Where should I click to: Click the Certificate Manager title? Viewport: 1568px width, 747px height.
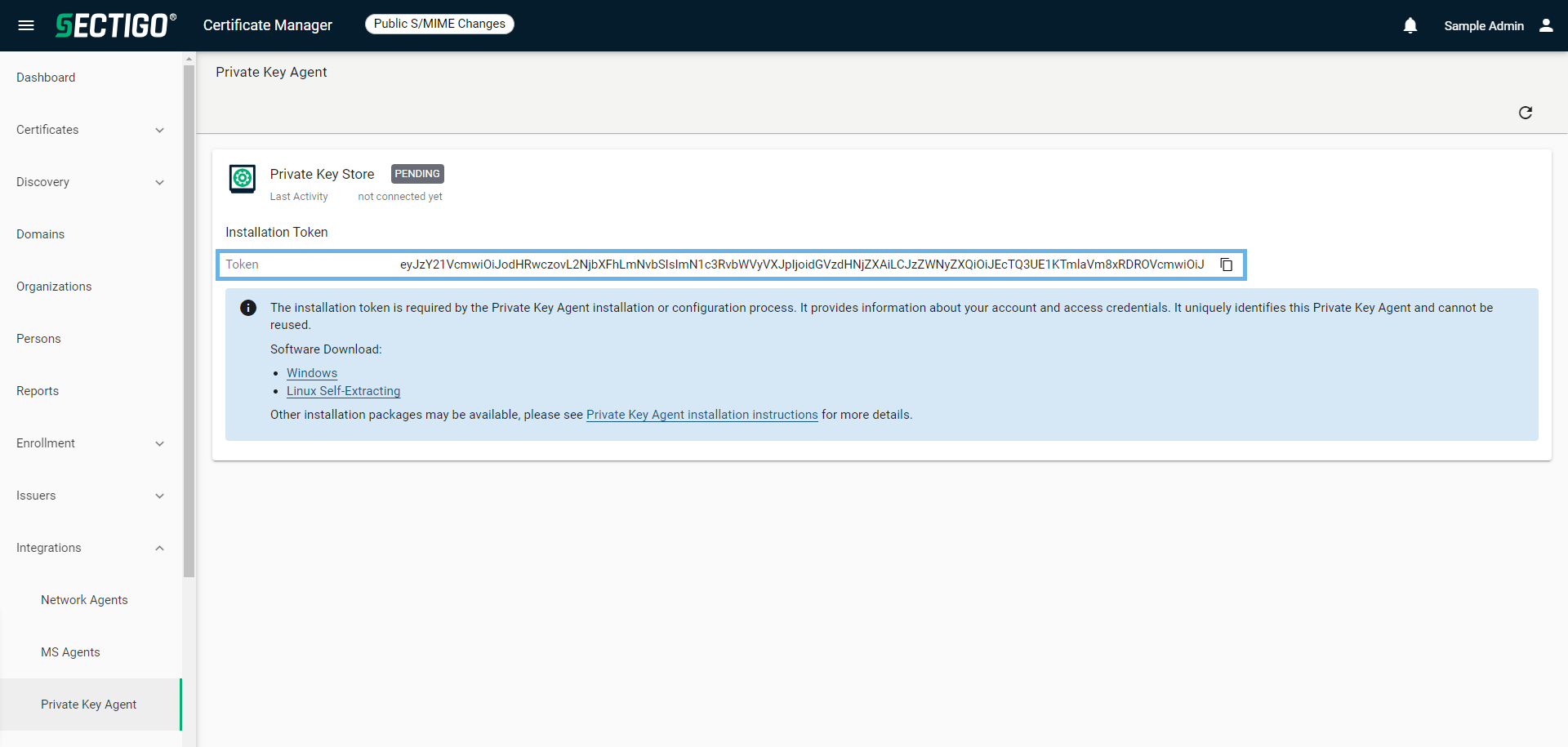click(x=268, y=25)
